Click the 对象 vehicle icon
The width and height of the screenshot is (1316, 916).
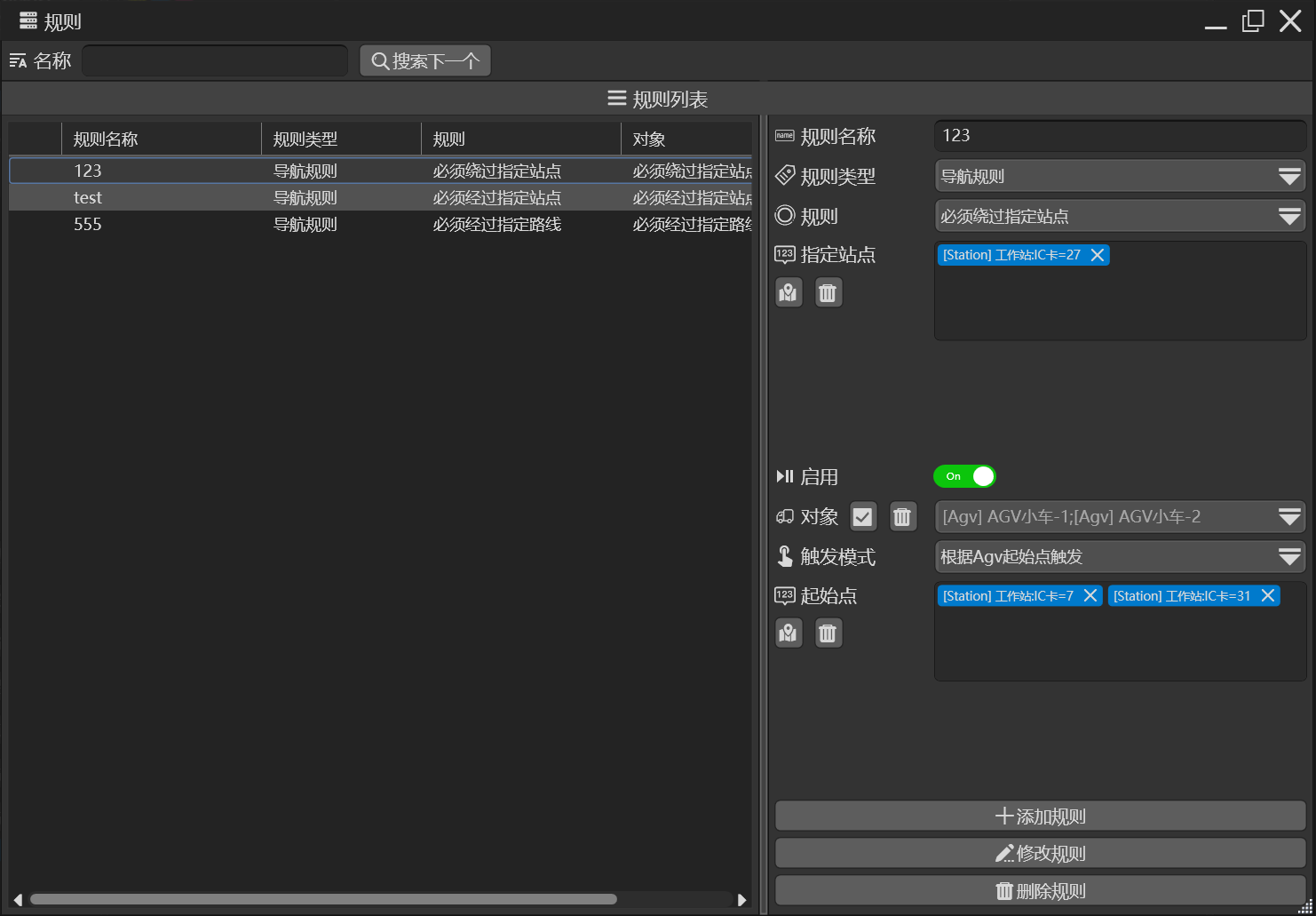[785, 516]
